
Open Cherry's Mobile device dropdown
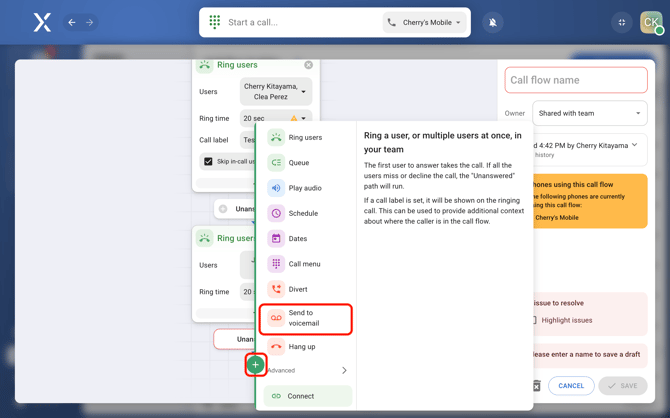tap(424, 22)
